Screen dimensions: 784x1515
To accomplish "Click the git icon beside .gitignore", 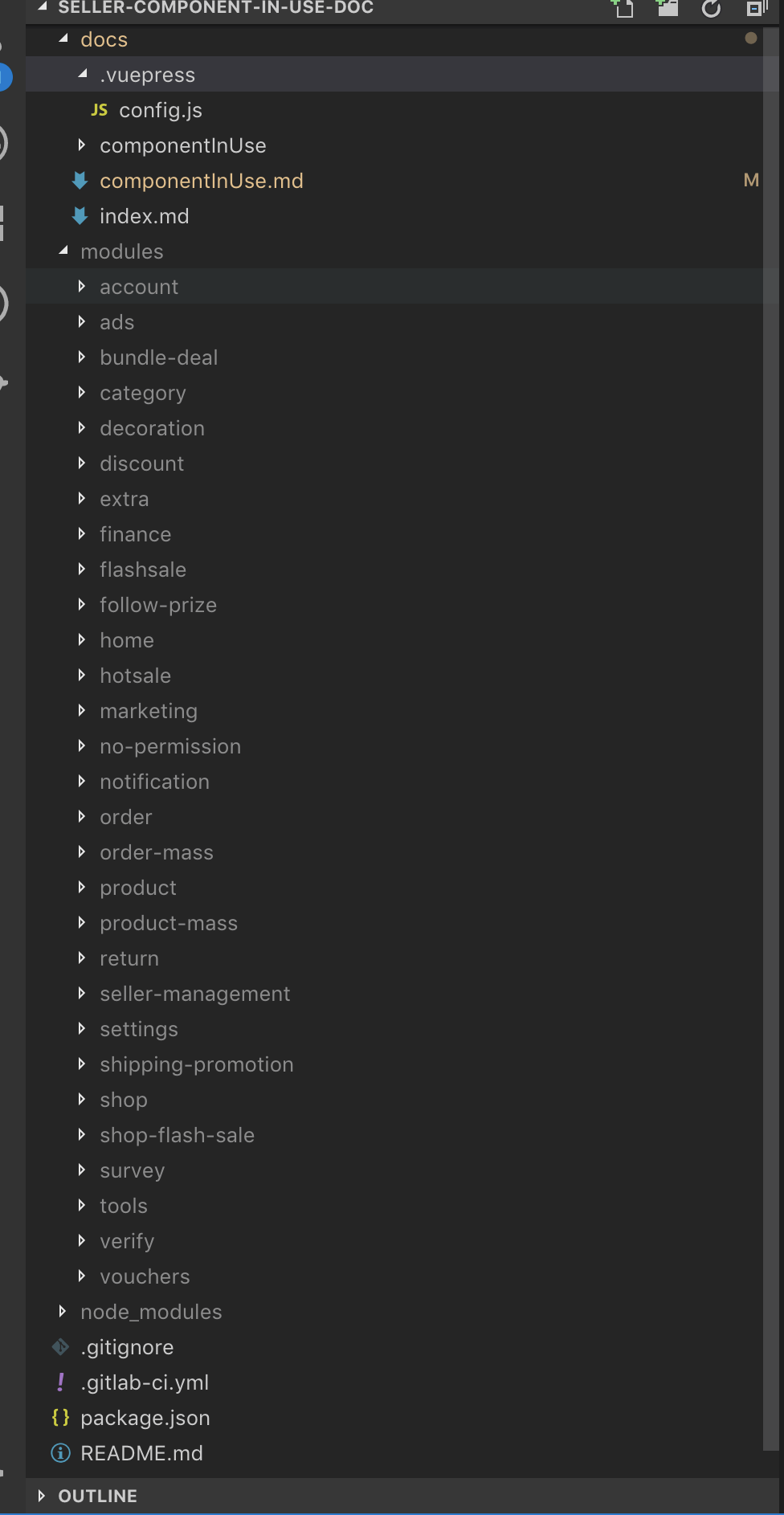I will (60, 1347).
